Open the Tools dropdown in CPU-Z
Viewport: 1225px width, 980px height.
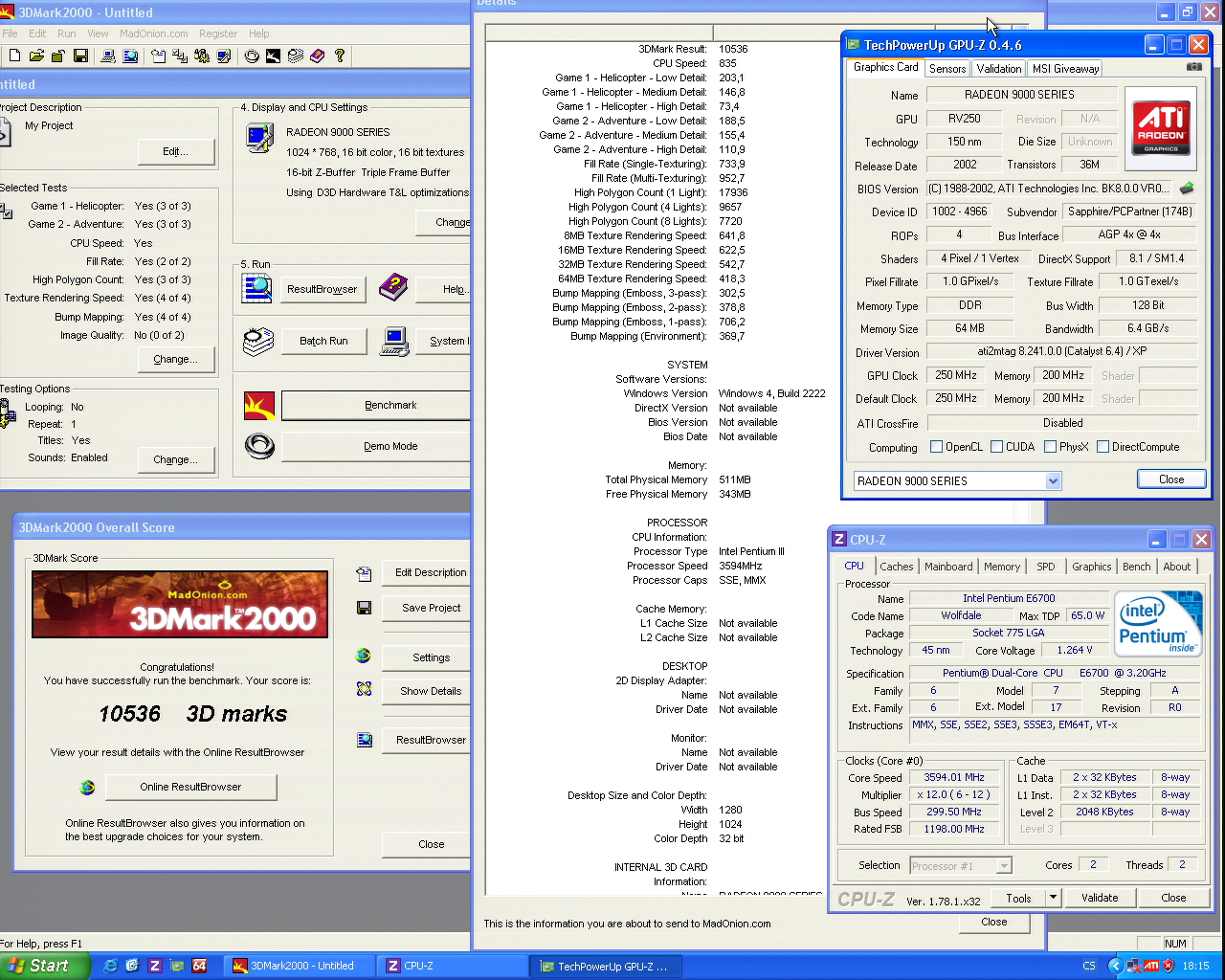click(x=1051, y=898)
